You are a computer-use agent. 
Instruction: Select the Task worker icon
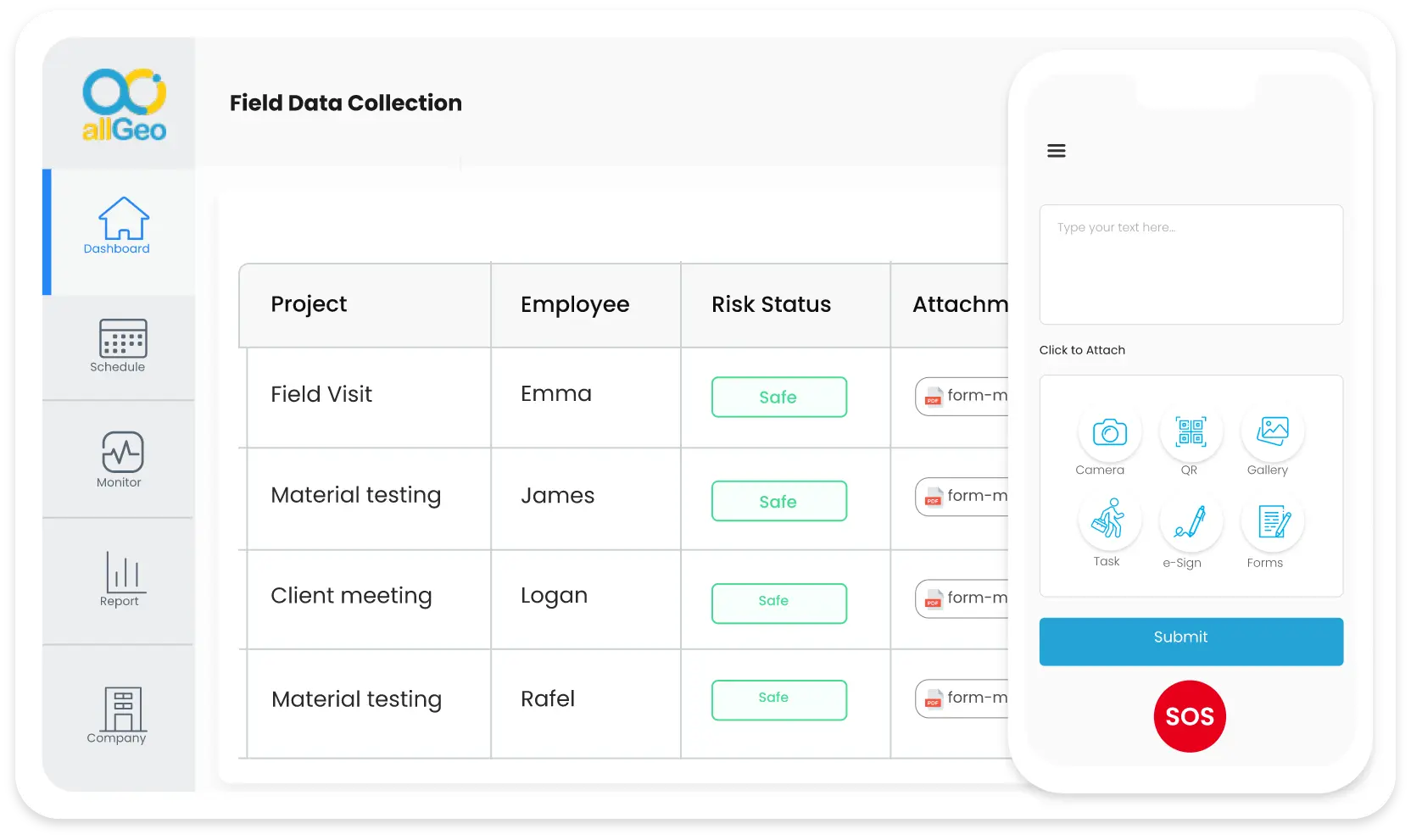[1109, 519]
